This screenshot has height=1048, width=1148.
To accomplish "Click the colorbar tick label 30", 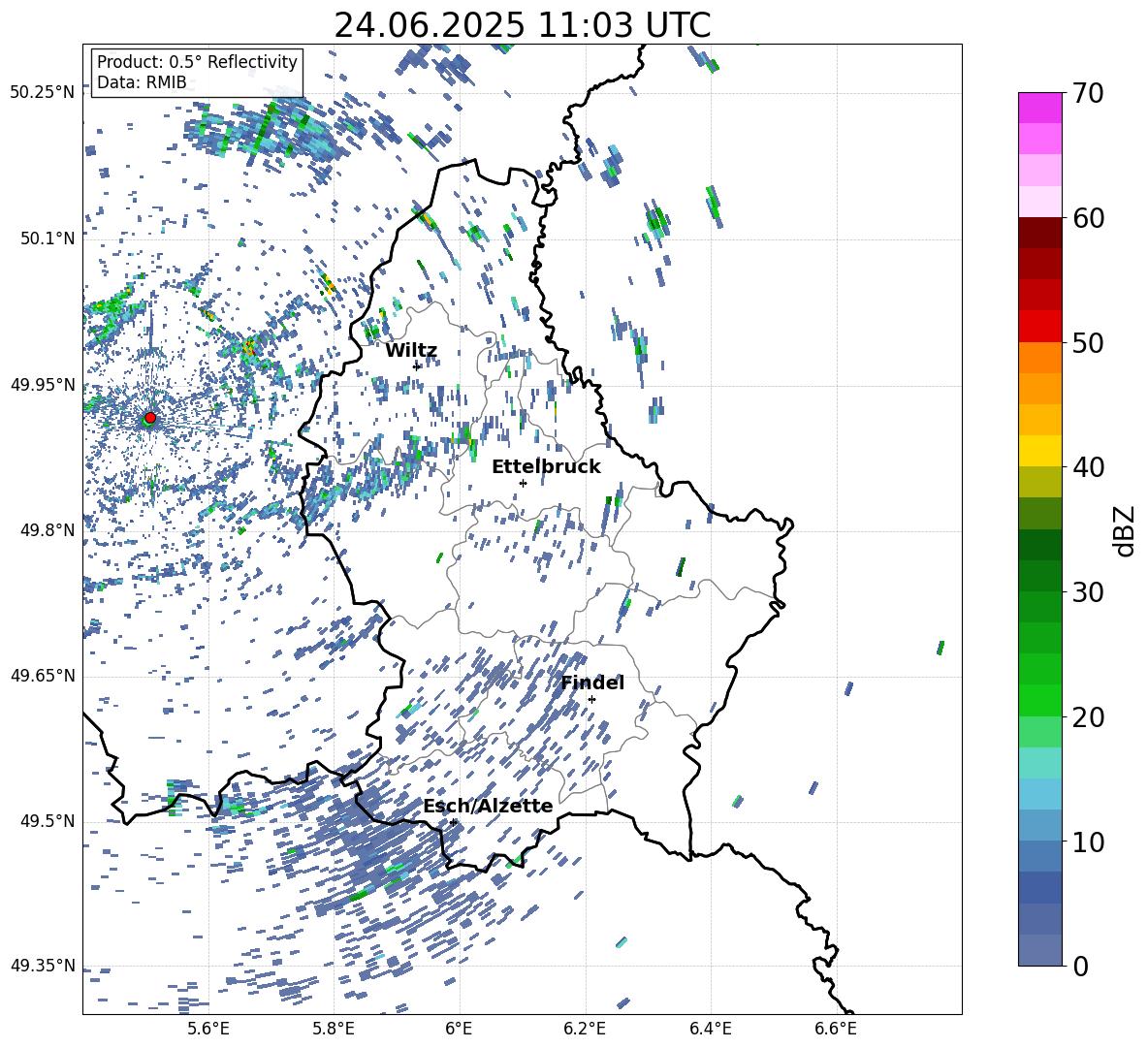I will (1088, 592).
